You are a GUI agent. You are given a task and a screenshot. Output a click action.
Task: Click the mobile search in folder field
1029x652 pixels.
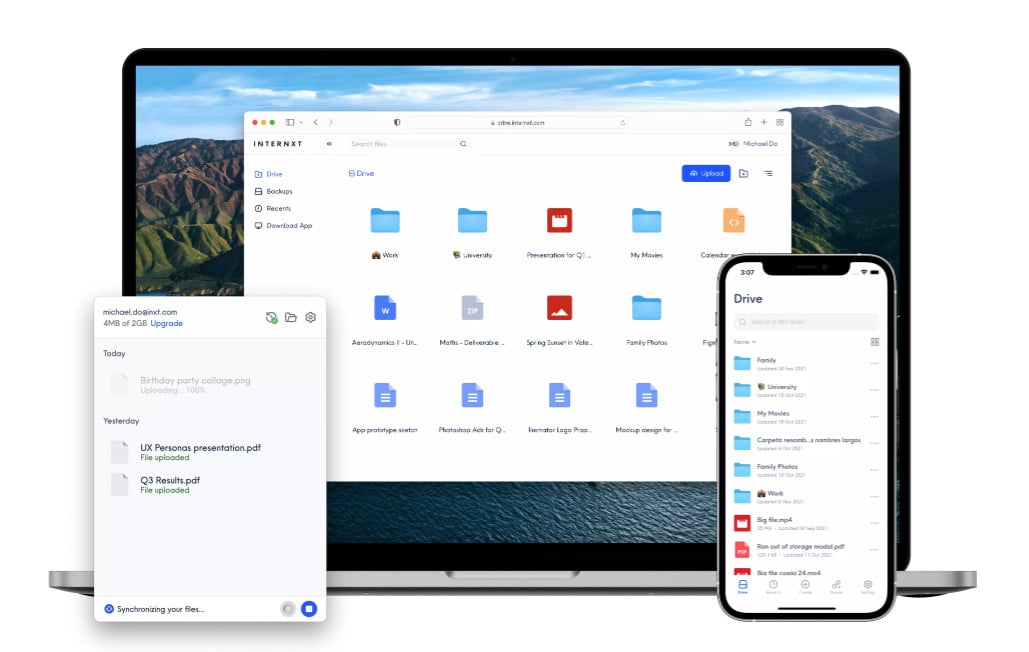(806, 321)
